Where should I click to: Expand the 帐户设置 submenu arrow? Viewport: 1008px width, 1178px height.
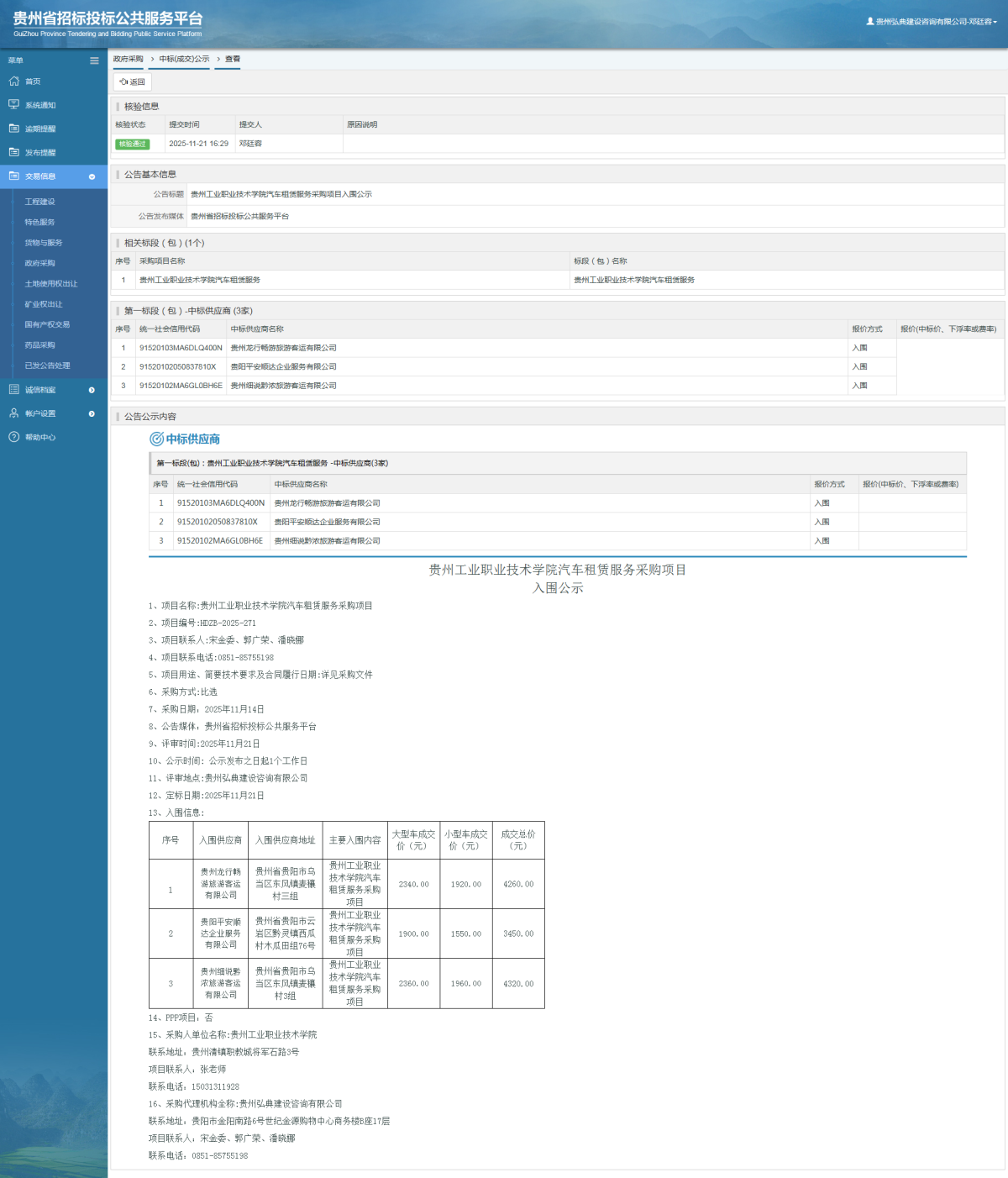point(92,413)
